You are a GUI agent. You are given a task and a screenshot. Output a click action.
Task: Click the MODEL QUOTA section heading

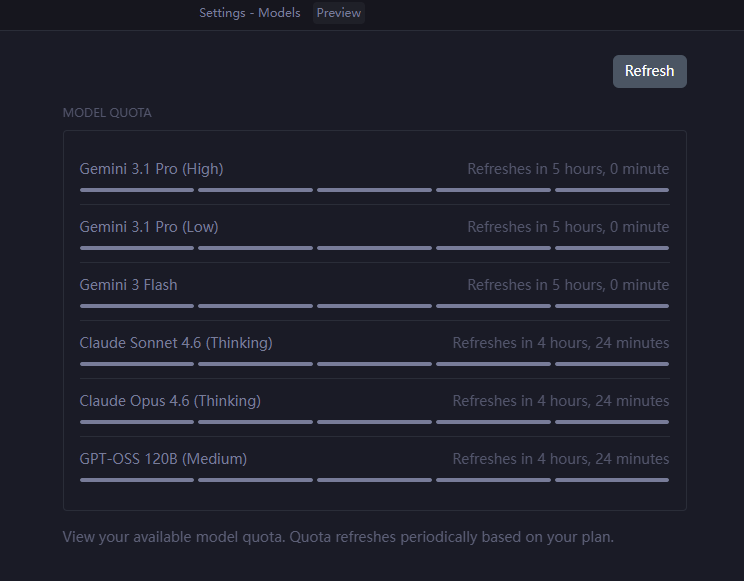[107, 113]
